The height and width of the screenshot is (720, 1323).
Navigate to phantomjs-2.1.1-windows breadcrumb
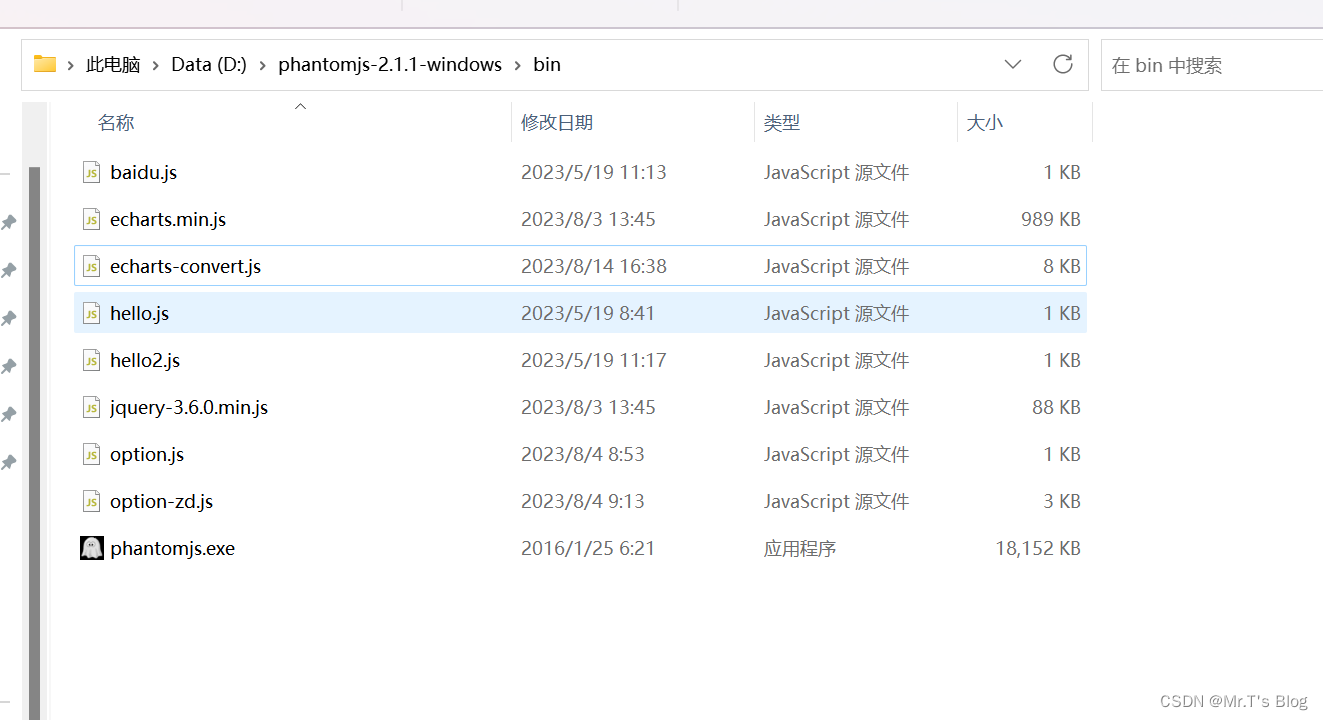tap(390, 65)
